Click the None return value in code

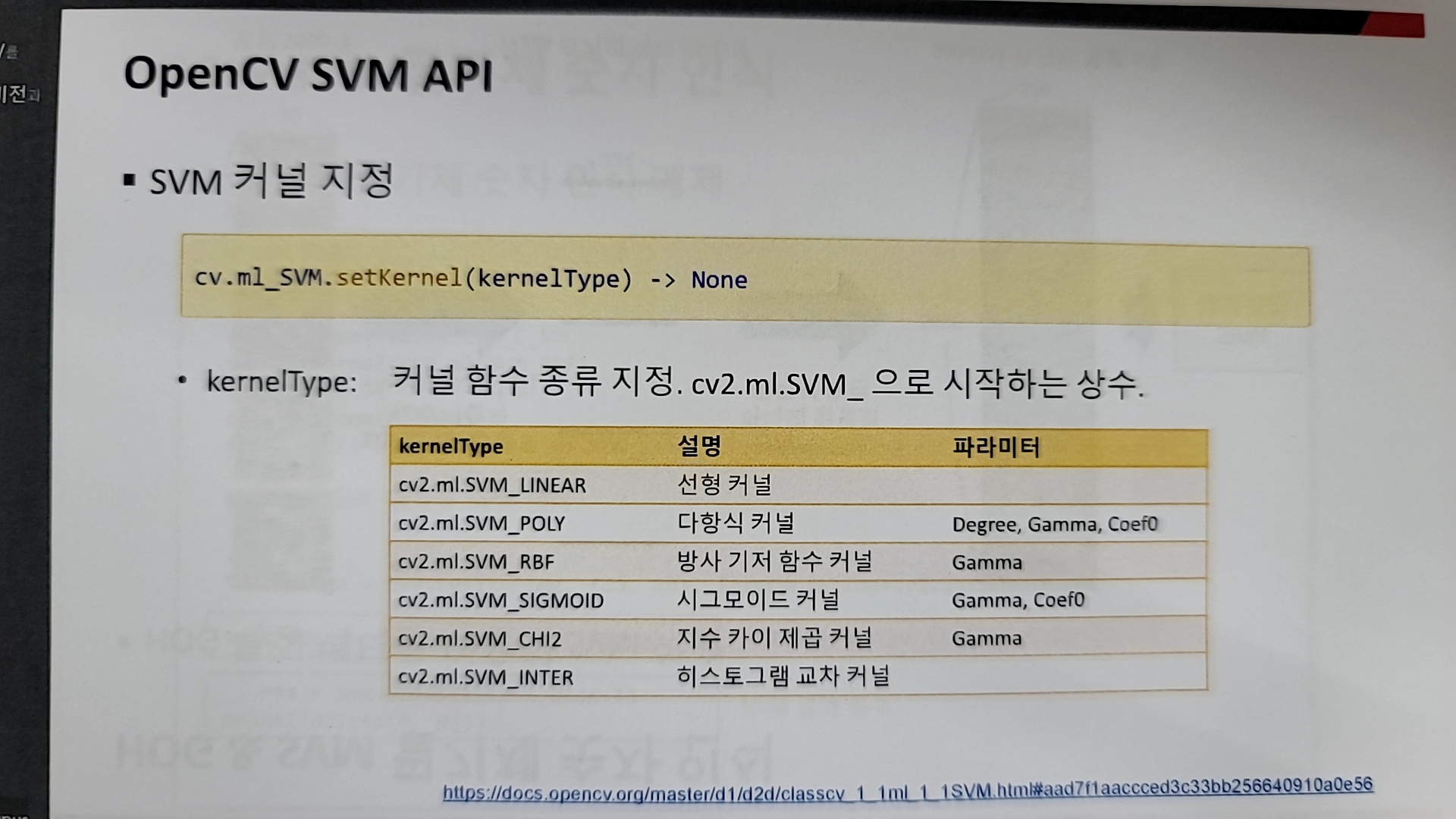[x=719, y=280]
